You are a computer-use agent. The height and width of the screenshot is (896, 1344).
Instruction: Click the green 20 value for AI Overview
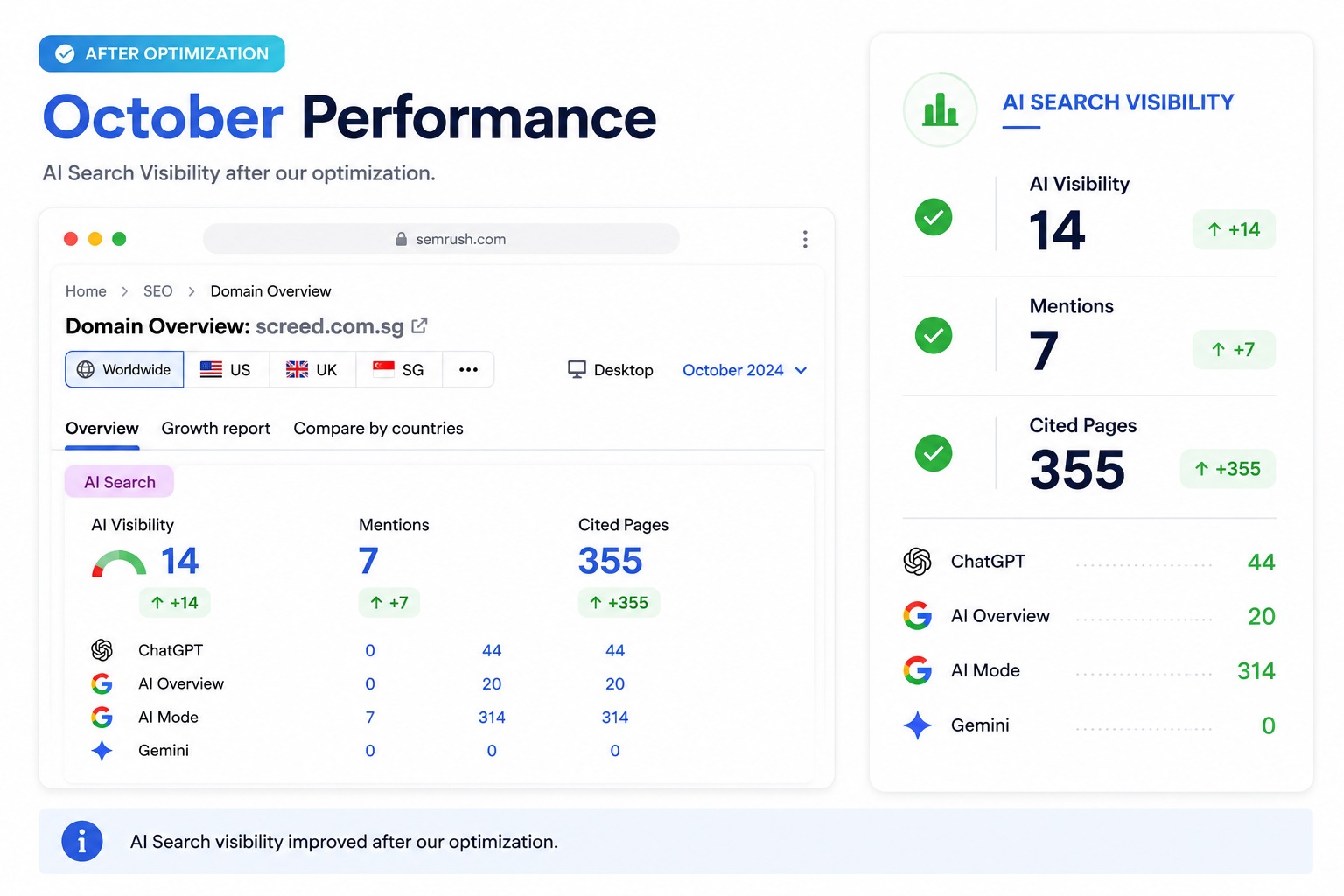tap(1262, 616)
